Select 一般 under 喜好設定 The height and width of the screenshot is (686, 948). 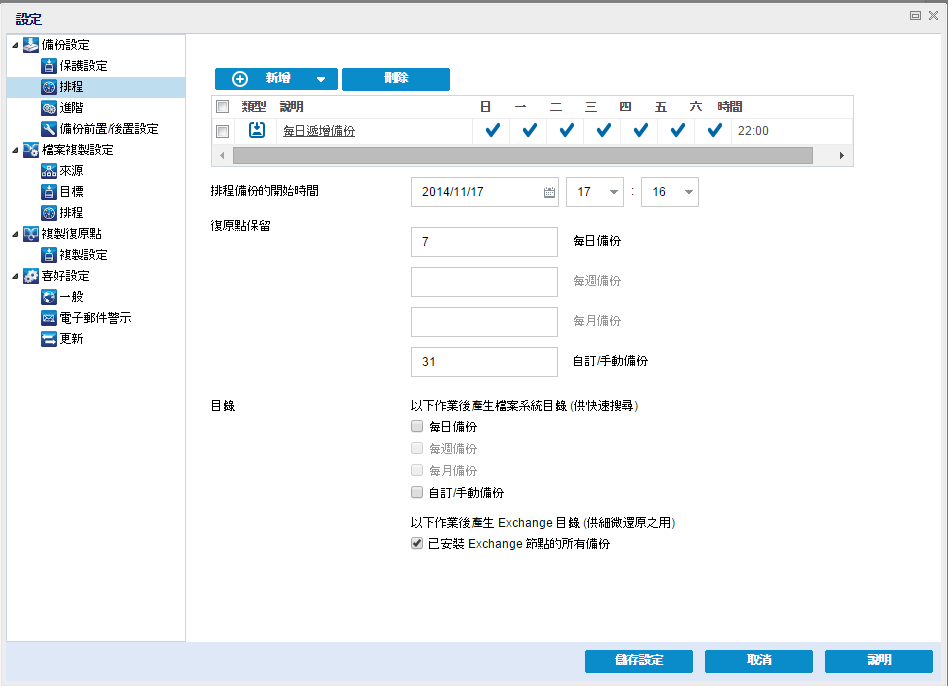point(71,297)
